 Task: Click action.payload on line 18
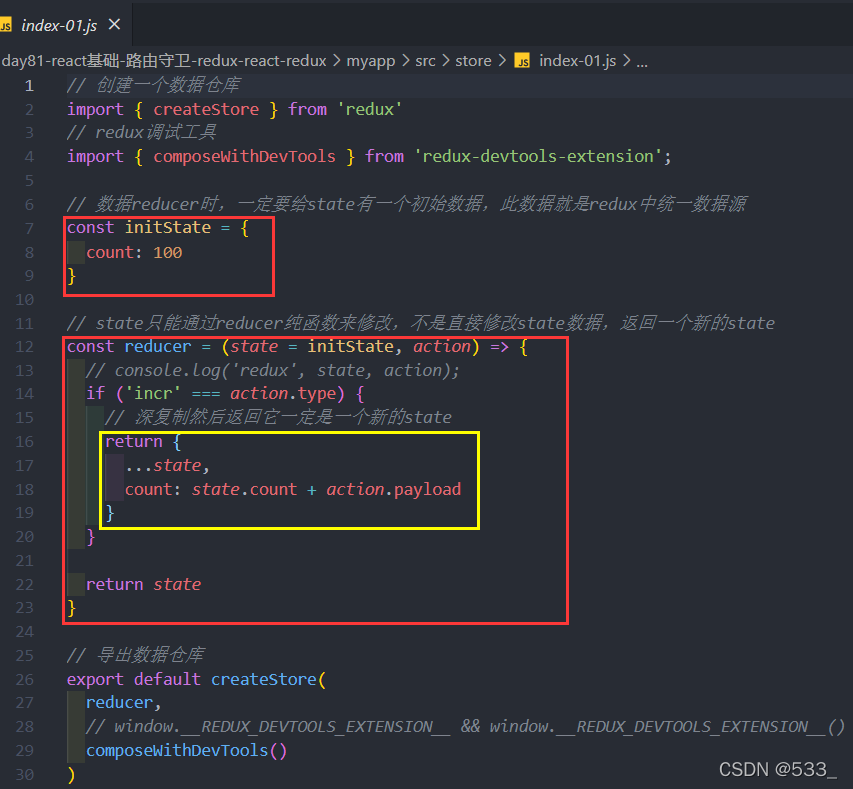(394, 489)
